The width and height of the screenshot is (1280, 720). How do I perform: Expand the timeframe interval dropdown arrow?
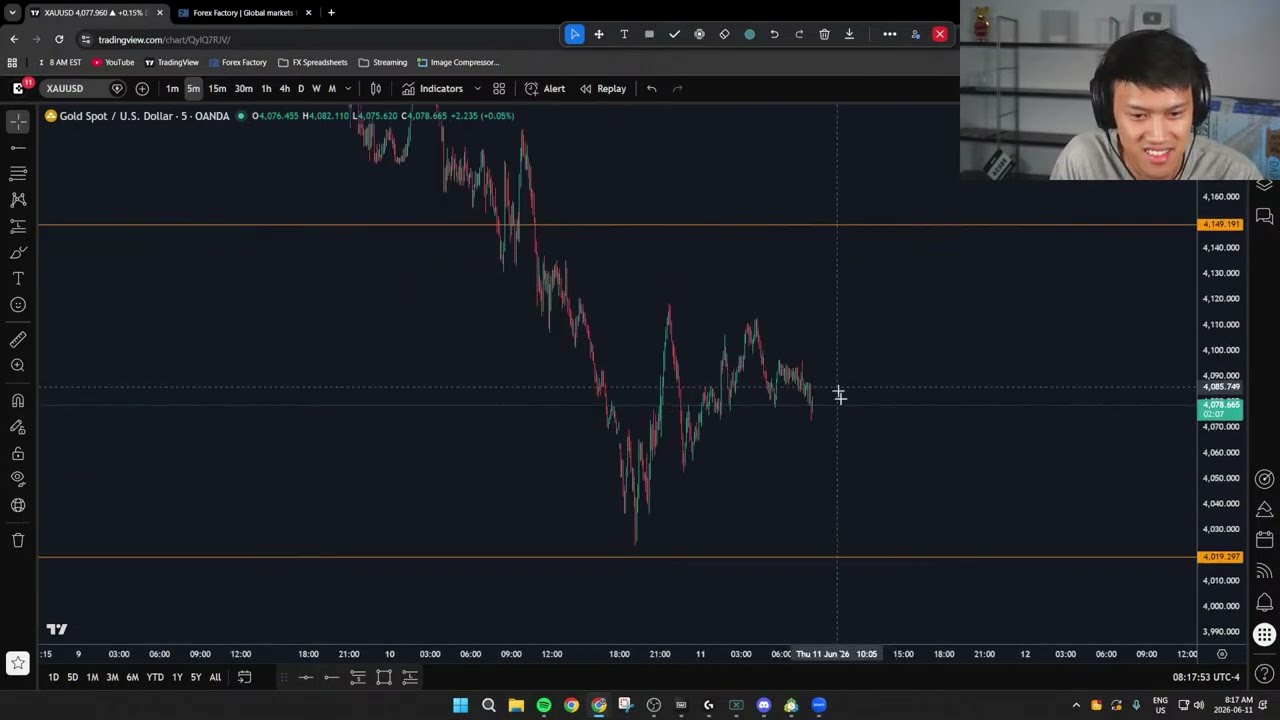(x=348, y=88)
